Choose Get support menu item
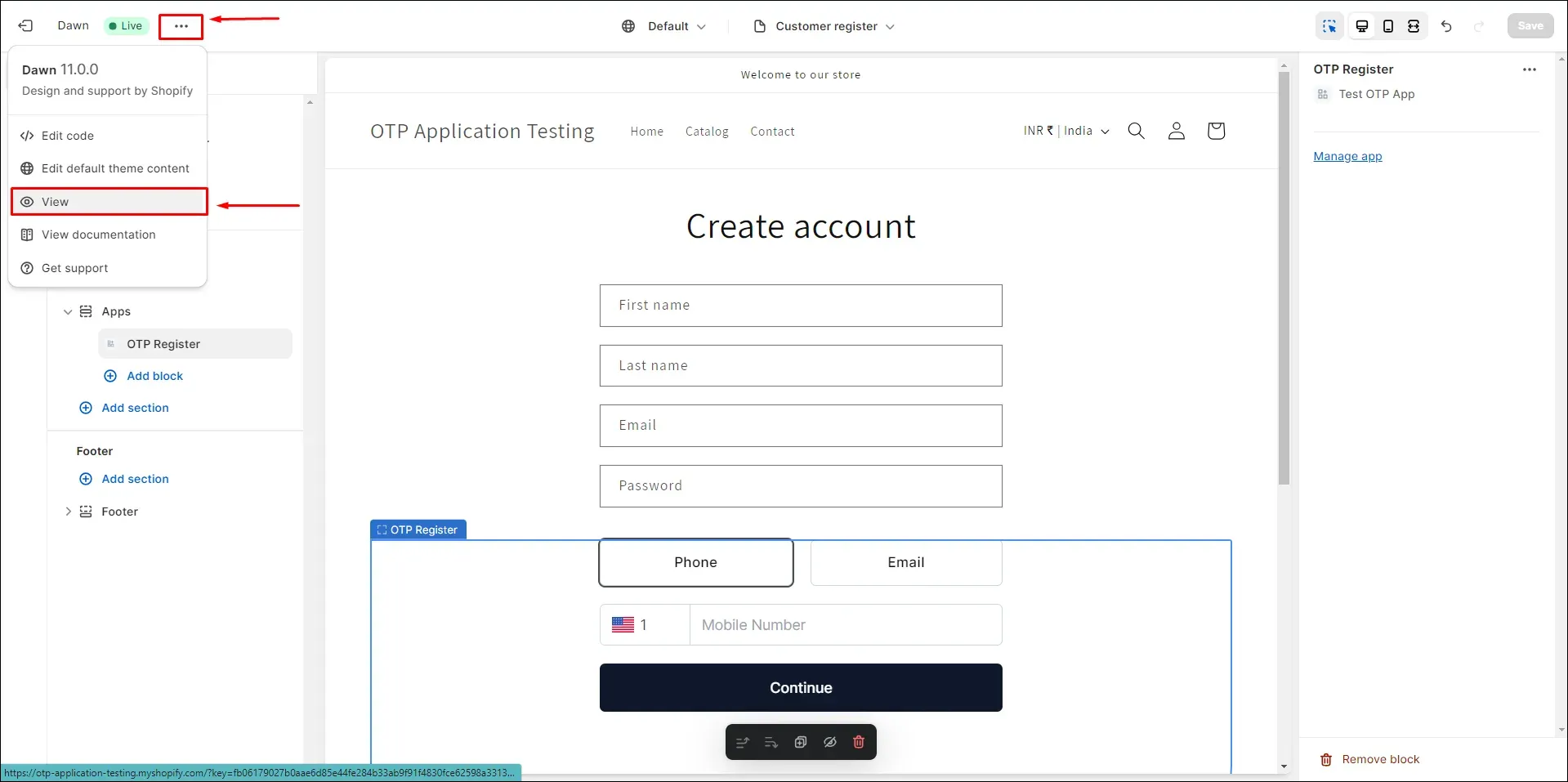 point(107,268)
